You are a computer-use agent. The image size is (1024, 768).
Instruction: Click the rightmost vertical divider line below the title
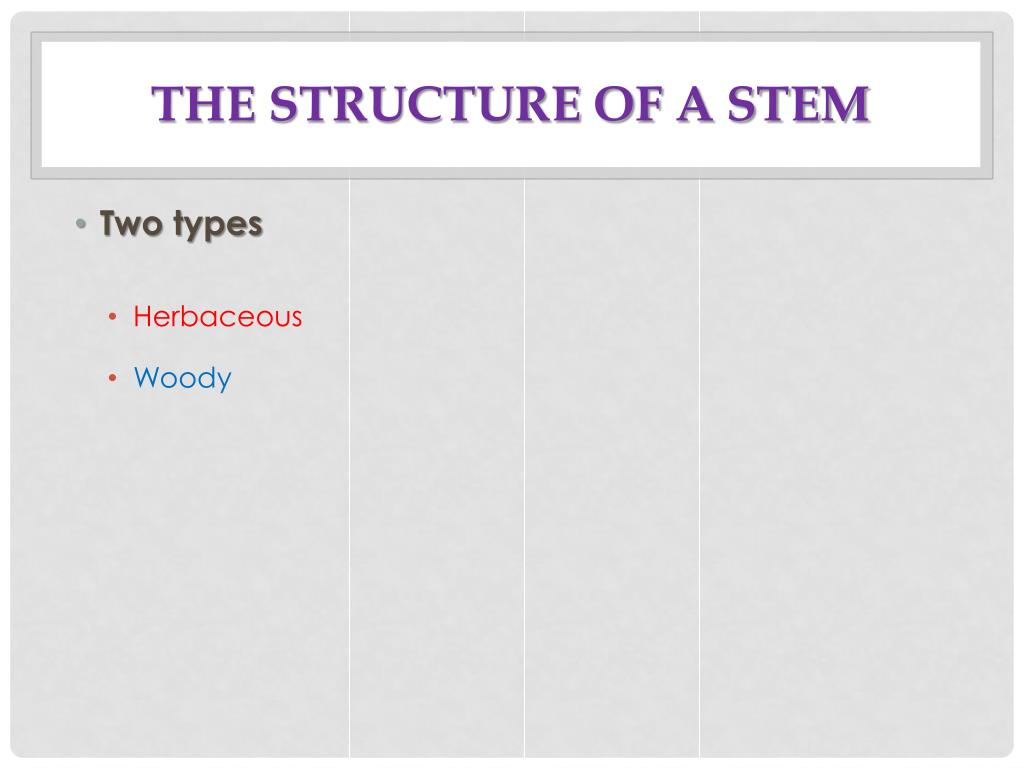tap(699, 468)
